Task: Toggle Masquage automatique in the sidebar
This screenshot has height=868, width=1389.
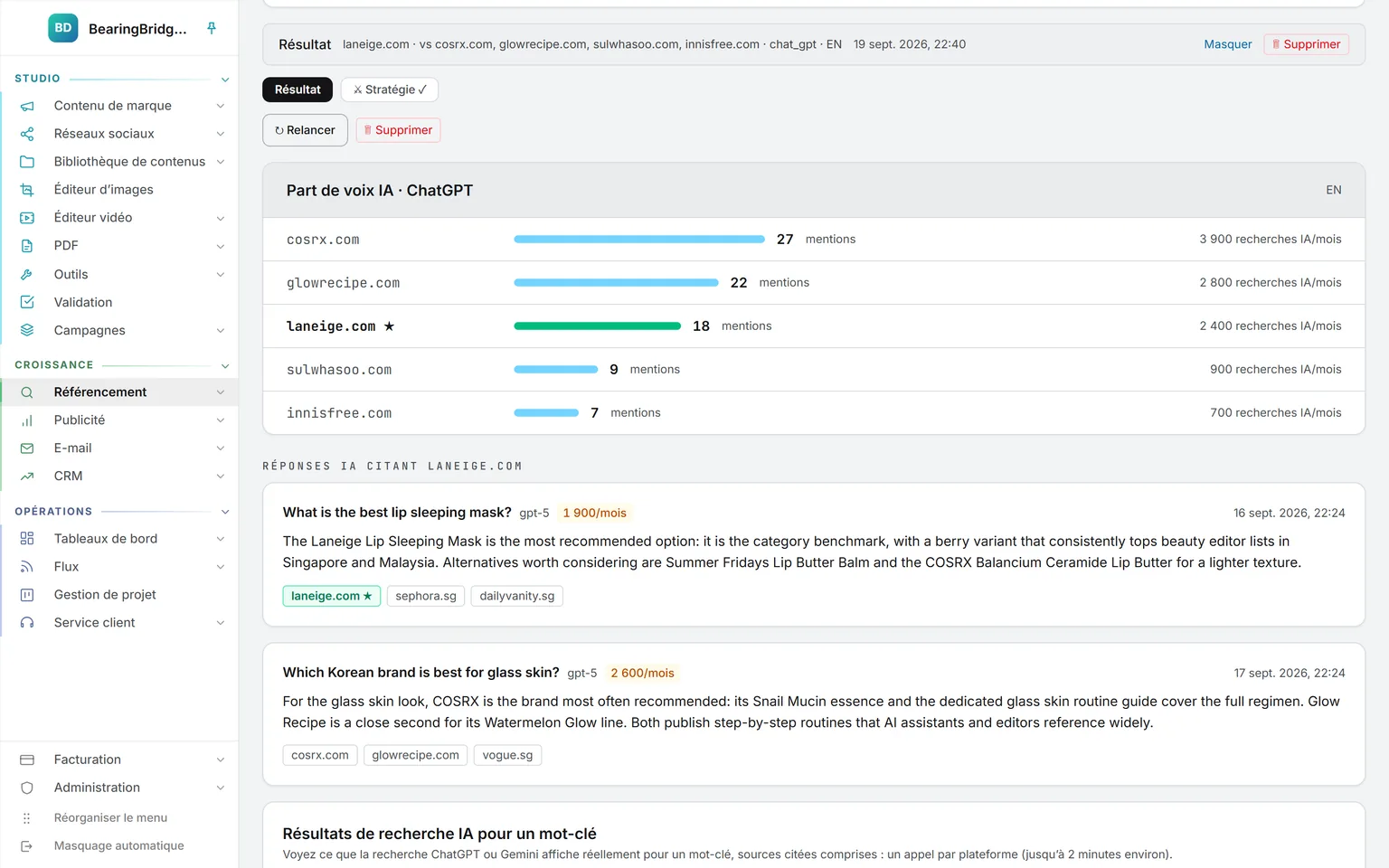Action: (118, 846)
